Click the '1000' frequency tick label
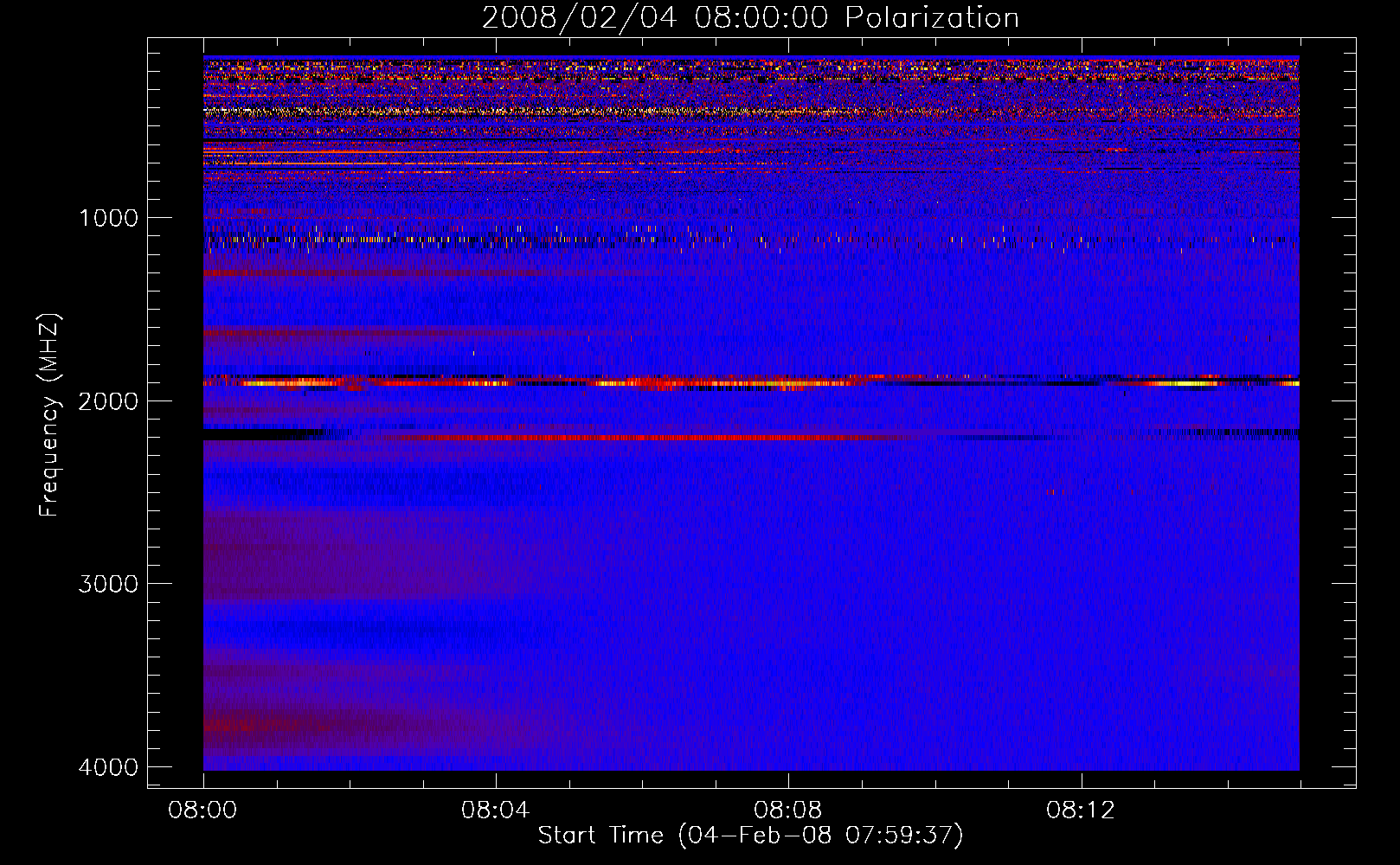The height and width of the screenshot is (865, 1400). pos(109,218)
